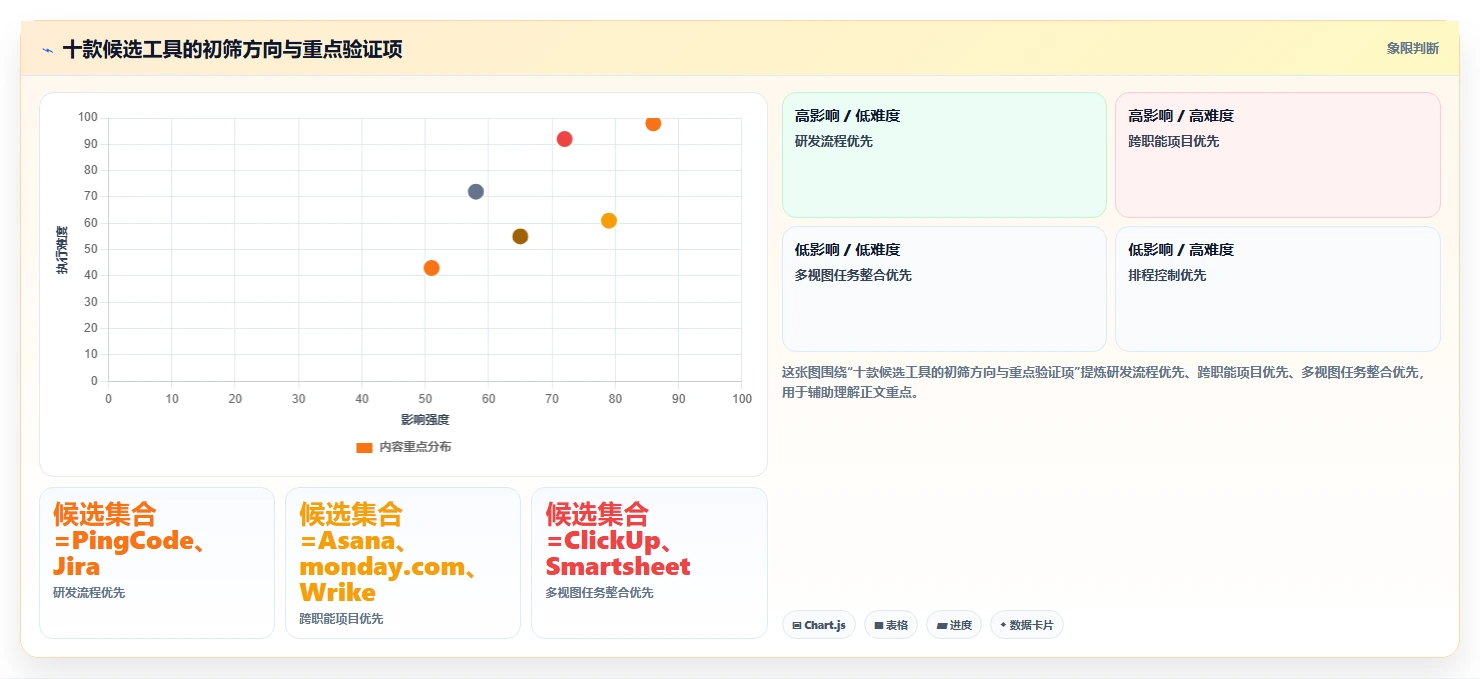Click the 象限判断 label in header
This screenshot has height=679, width=1480.
pyautogui.click(x=1412, y=48)
